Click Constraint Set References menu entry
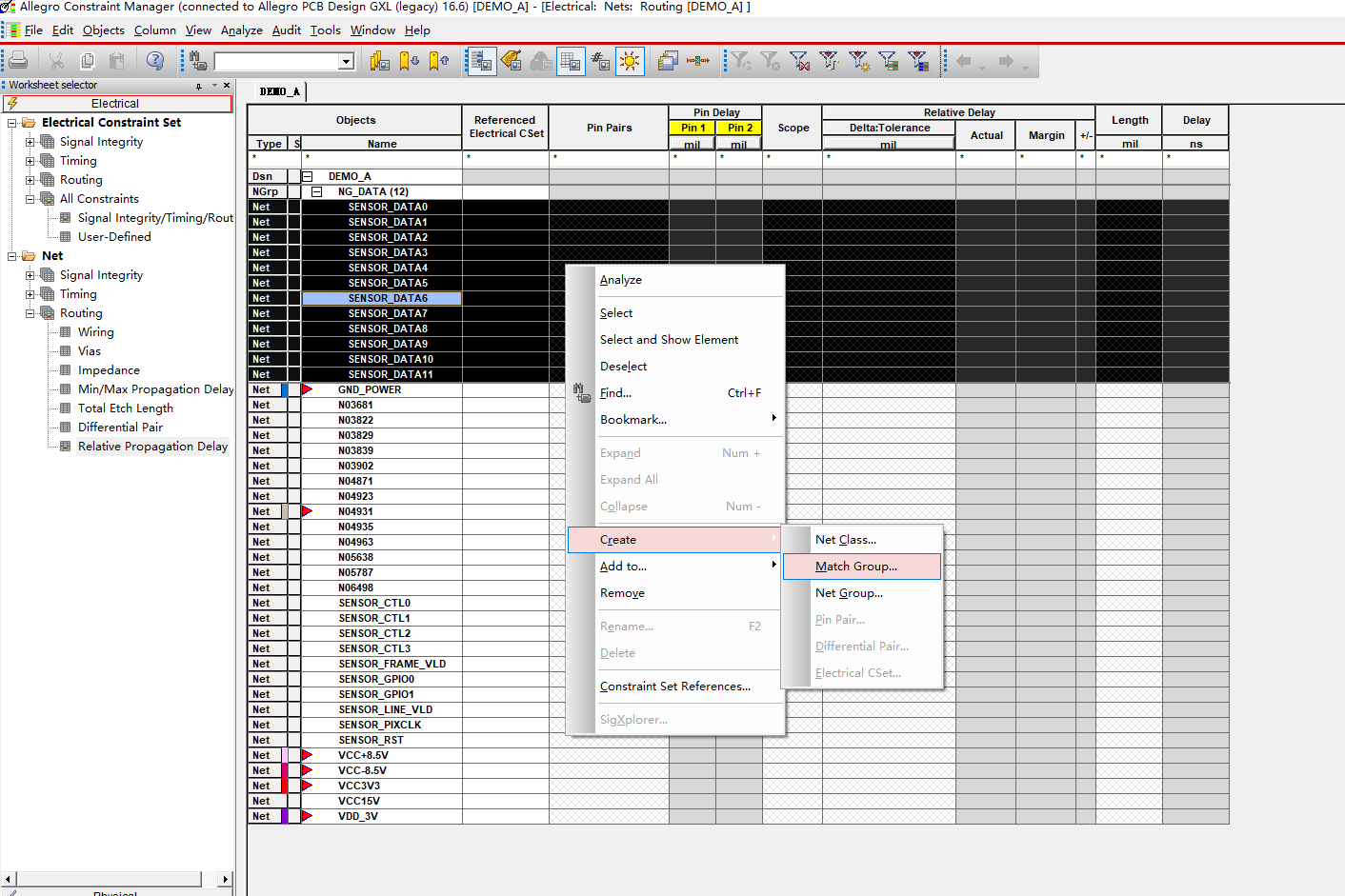 676,687
